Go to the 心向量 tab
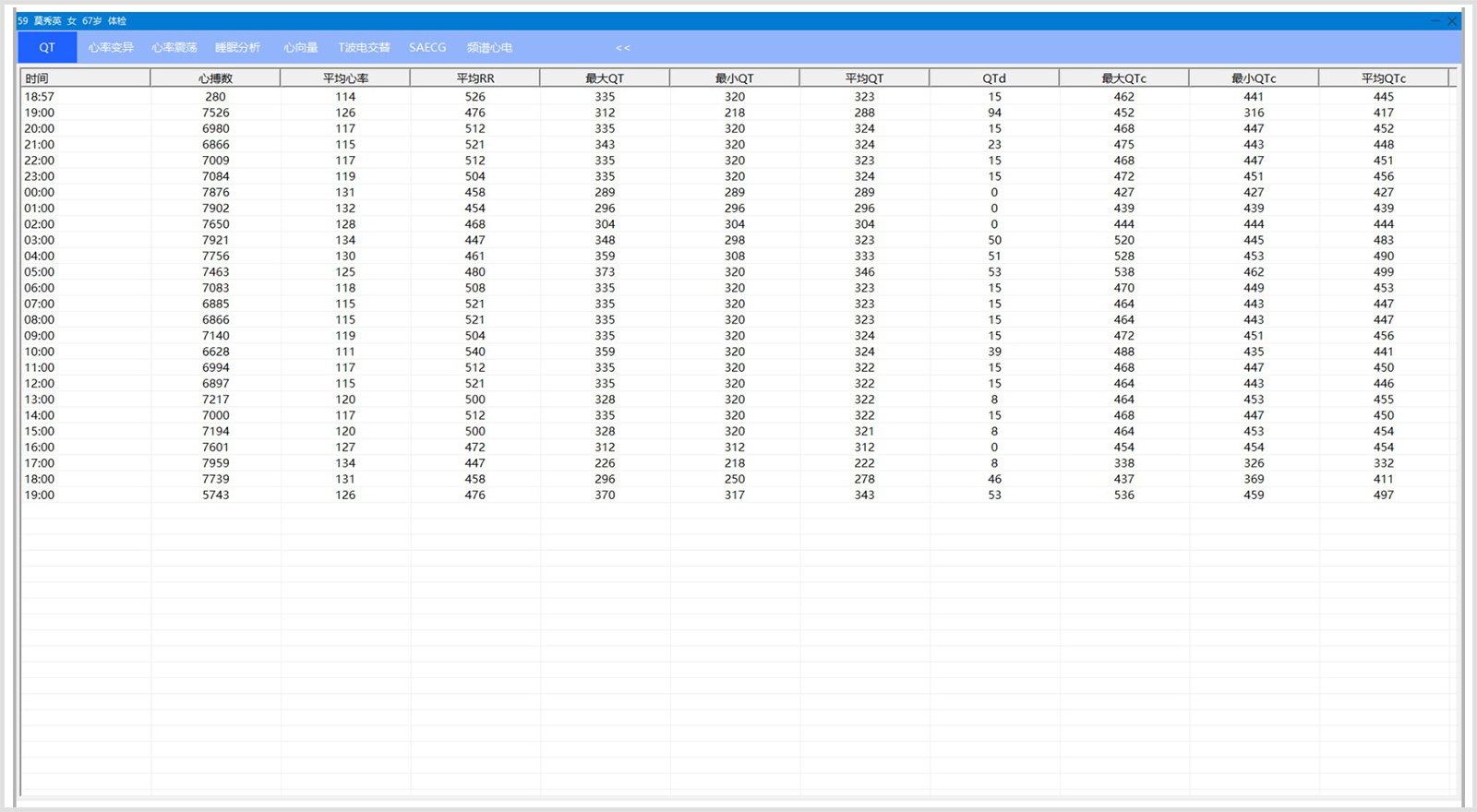 (x=300, y=48)
